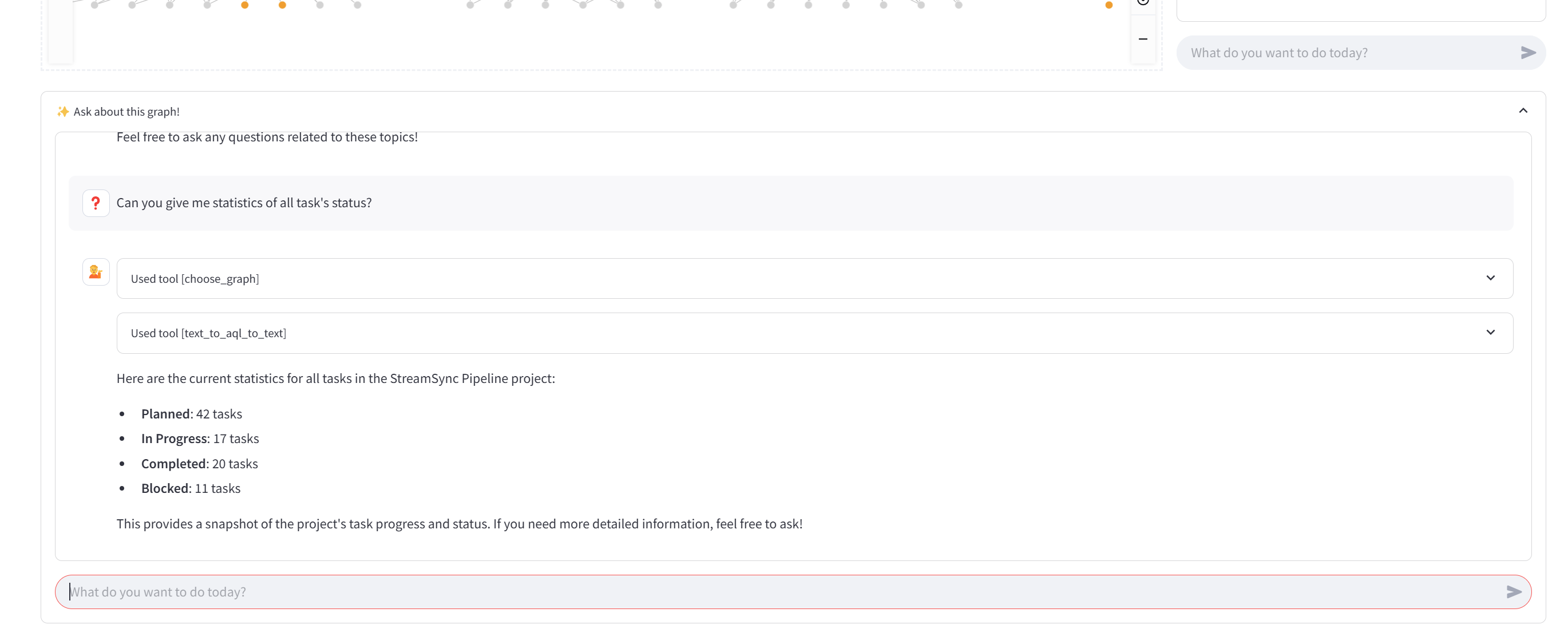Click the isolated orange node at far right
The height and width of the screenshot is (644, 1568).
pyautogui.click(x=1108, y=5)
